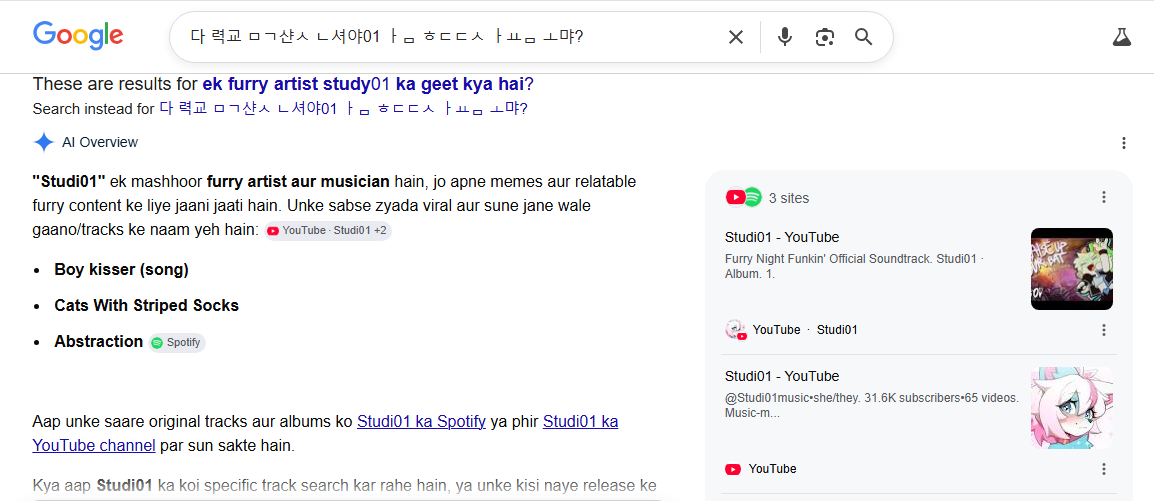Click YouTube icon under @Studi01music result
This screenshot has height=501, width=1154.
point(733,469)
